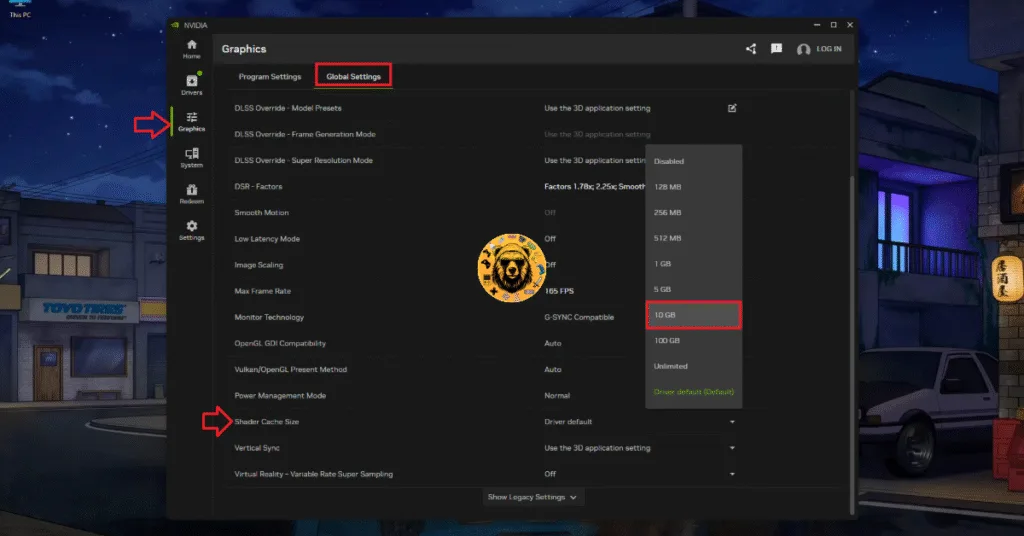
Task: Select 100 GB option
Action: click(x=694, y=341)
